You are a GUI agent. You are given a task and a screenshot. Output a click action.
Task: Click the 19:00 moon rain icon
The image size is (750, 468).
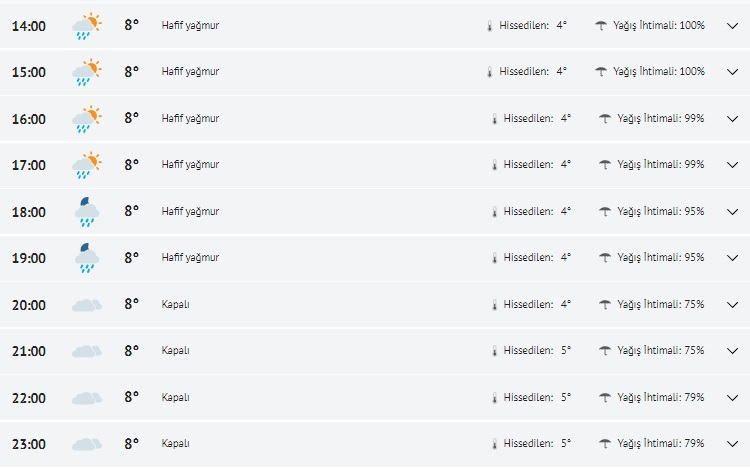click(87, 258)
